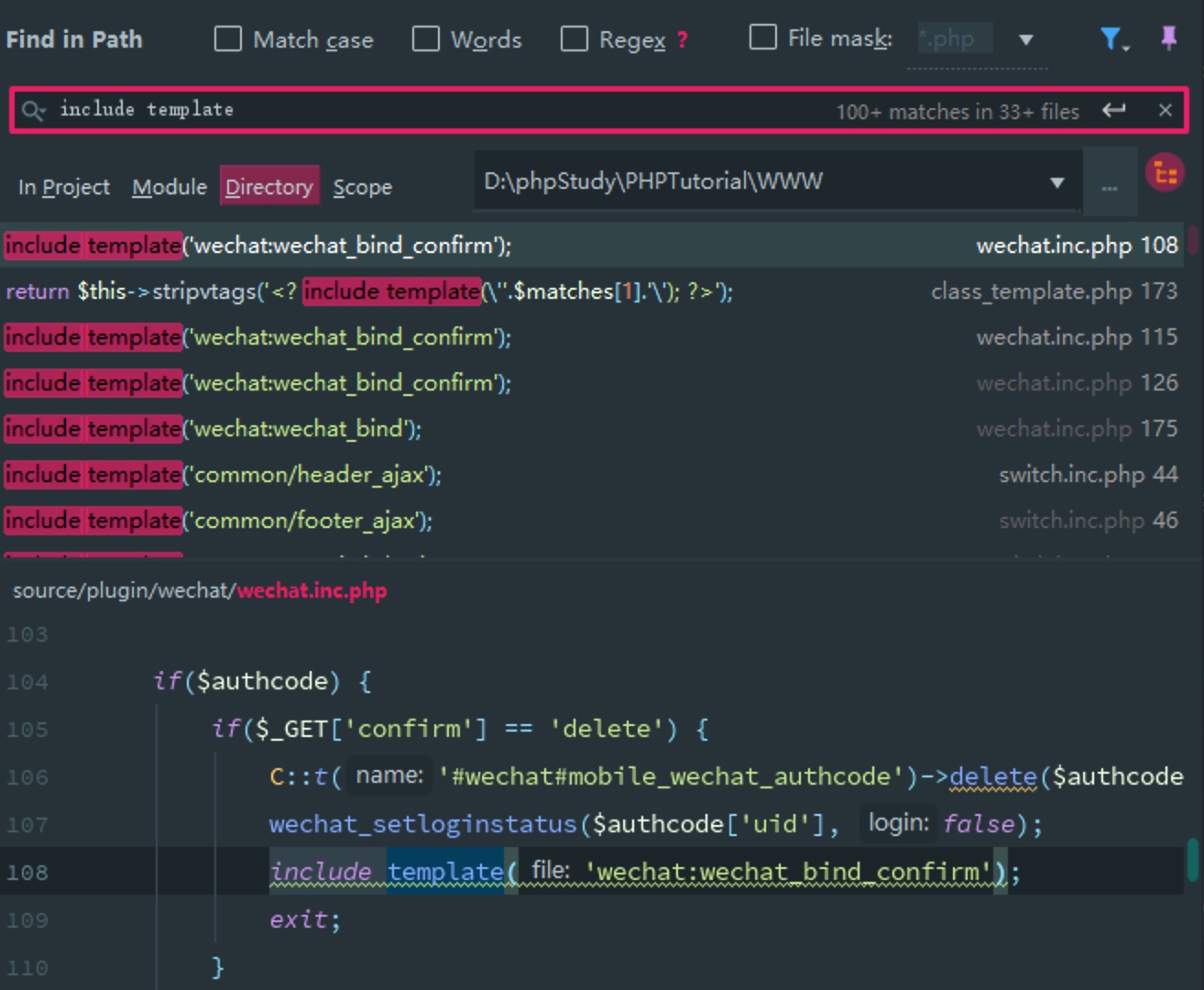Image resolution: width=1204 pixels, height=990 pixels.
Task: Open the browse directory ellipsis button
Action: [x=1110, y=182]
